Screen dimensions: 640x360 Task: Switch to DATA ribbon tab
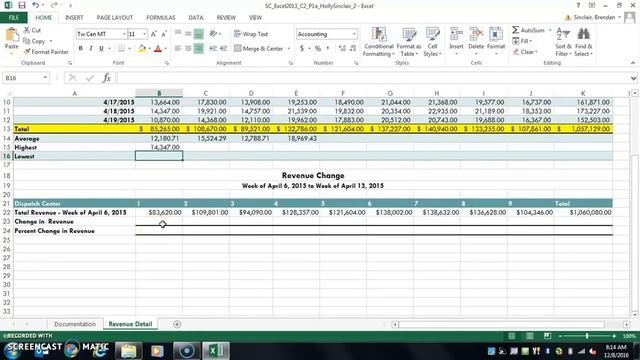point(196,18)
